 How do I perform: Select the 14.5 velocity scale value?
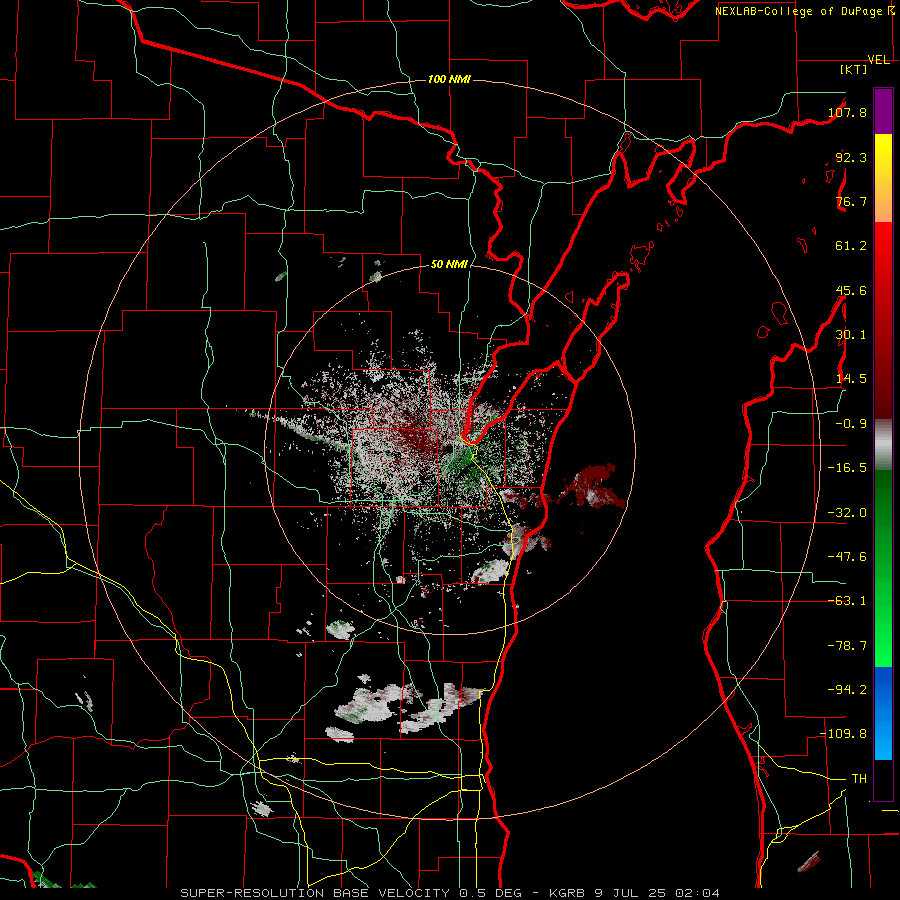pyautogui.click(x=851, y=379)
